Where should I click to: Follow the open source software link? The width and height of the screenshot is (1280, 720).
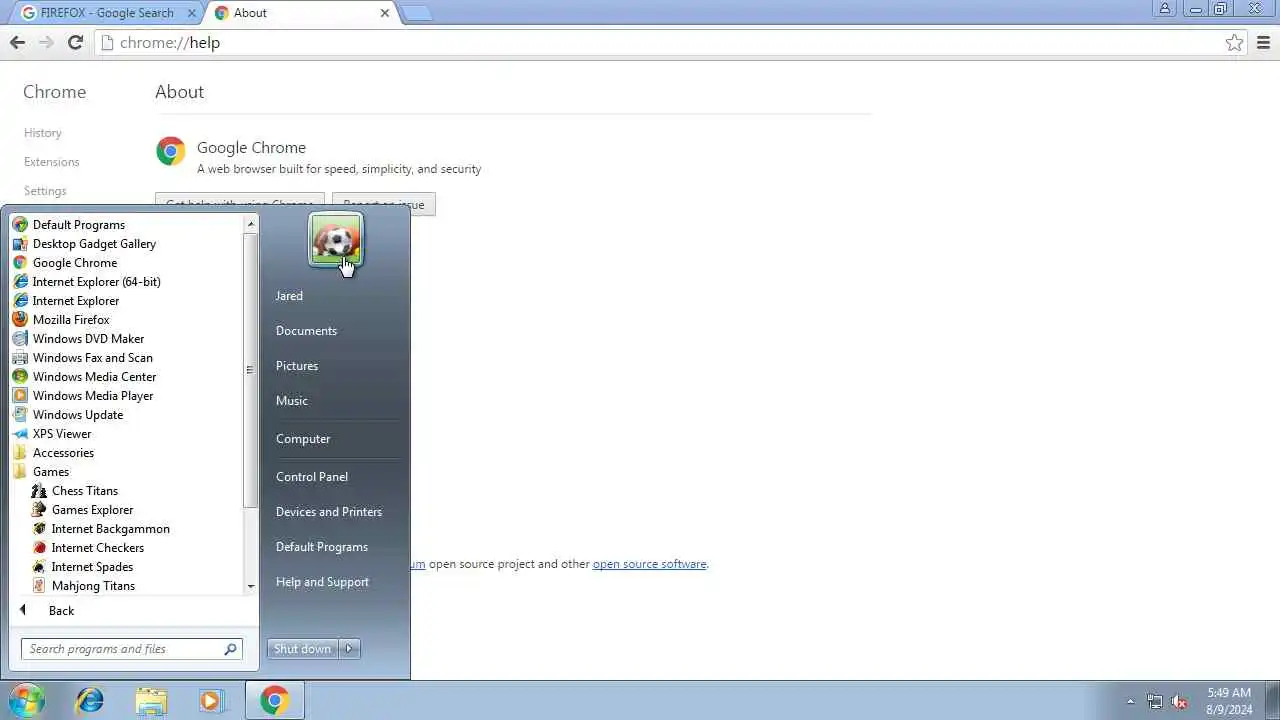pos(649,564)
